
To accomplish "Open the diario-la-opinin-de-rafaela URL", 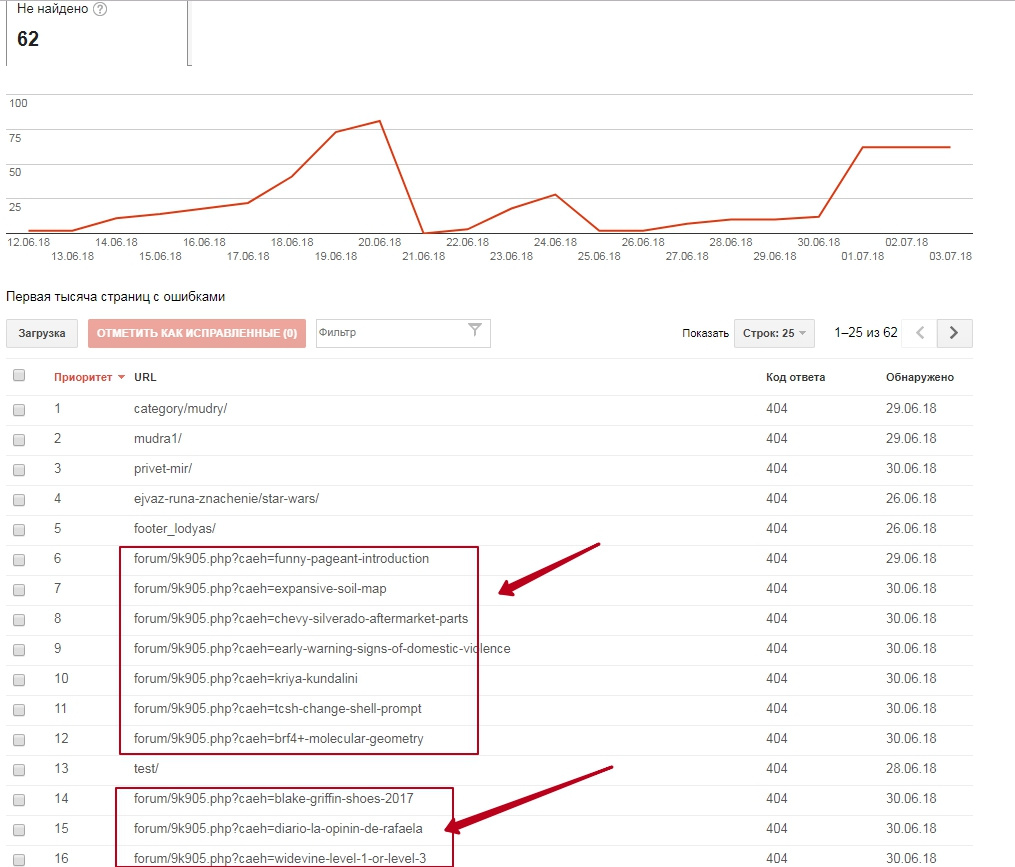I will pyautogui.click(x=278, y=828).
